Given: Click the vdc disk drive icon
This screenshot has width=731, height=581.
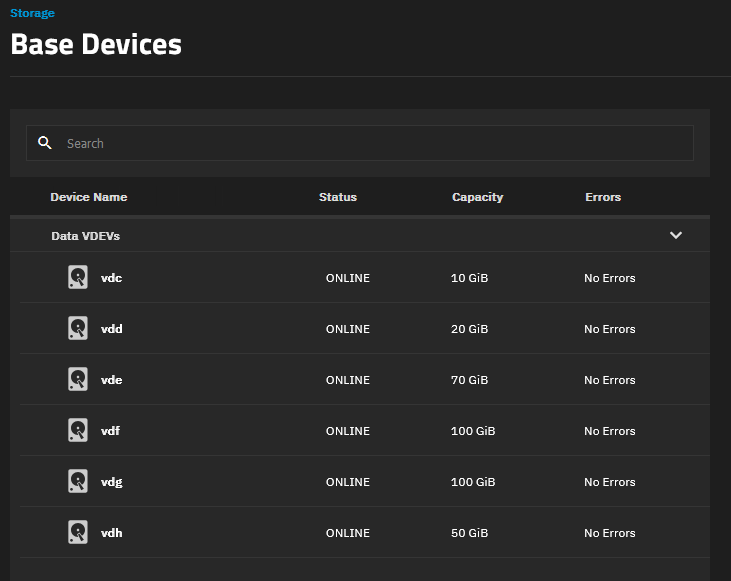Looking at the screenshot, I should [78, 277].
